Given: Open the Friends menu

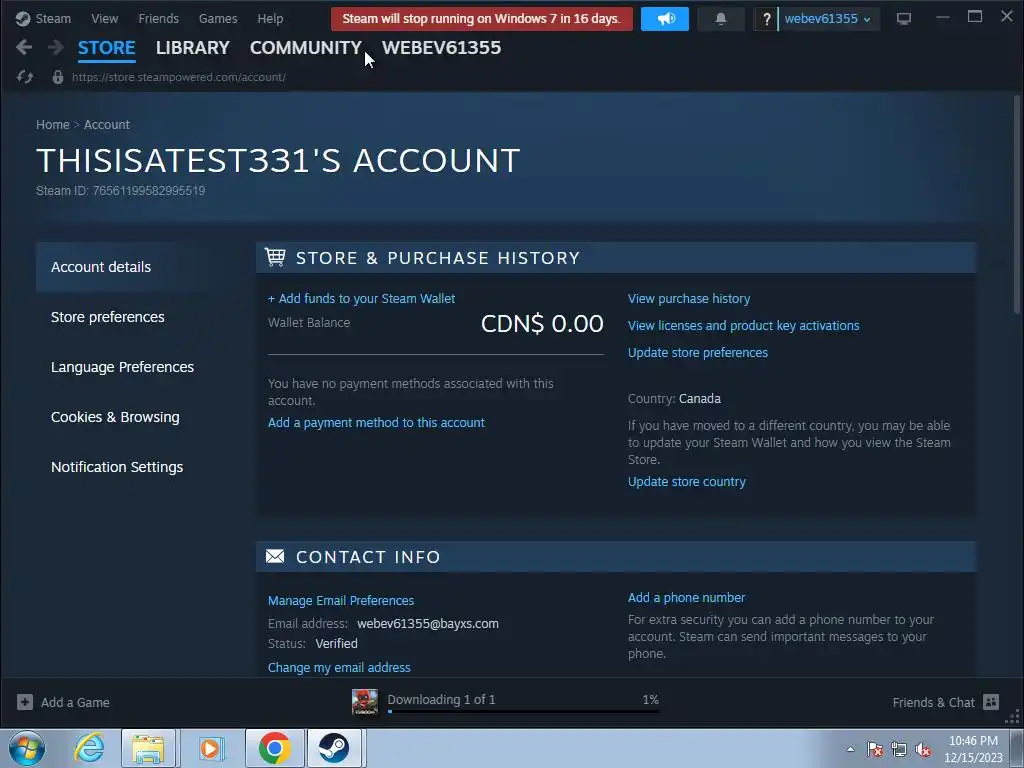Looking at the screenshot, I should pyautogui.click(x=158, y=18).
